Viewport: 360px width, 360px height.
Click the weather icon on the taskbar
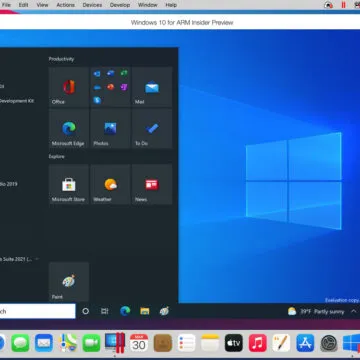(292, 312)
